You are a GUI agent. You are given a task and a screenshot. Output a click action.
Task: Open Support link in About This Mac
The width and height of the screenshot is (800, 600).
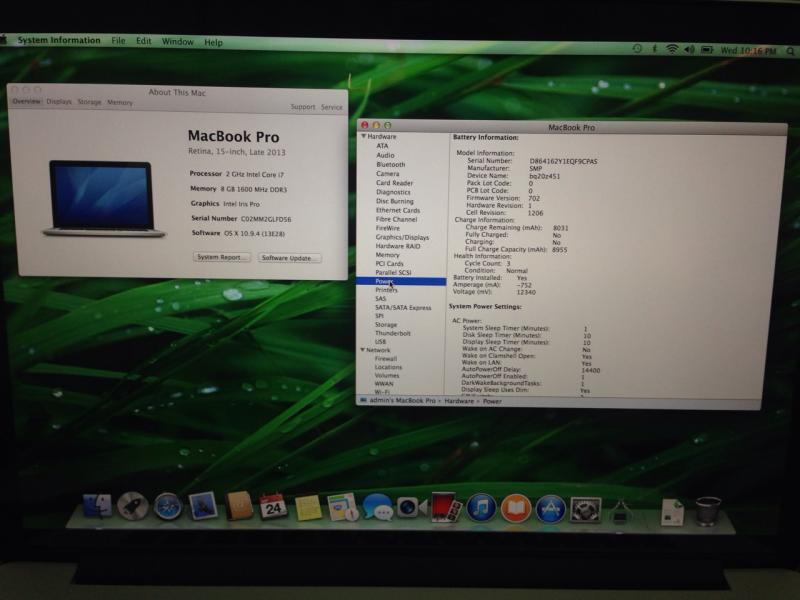[303, 107]
